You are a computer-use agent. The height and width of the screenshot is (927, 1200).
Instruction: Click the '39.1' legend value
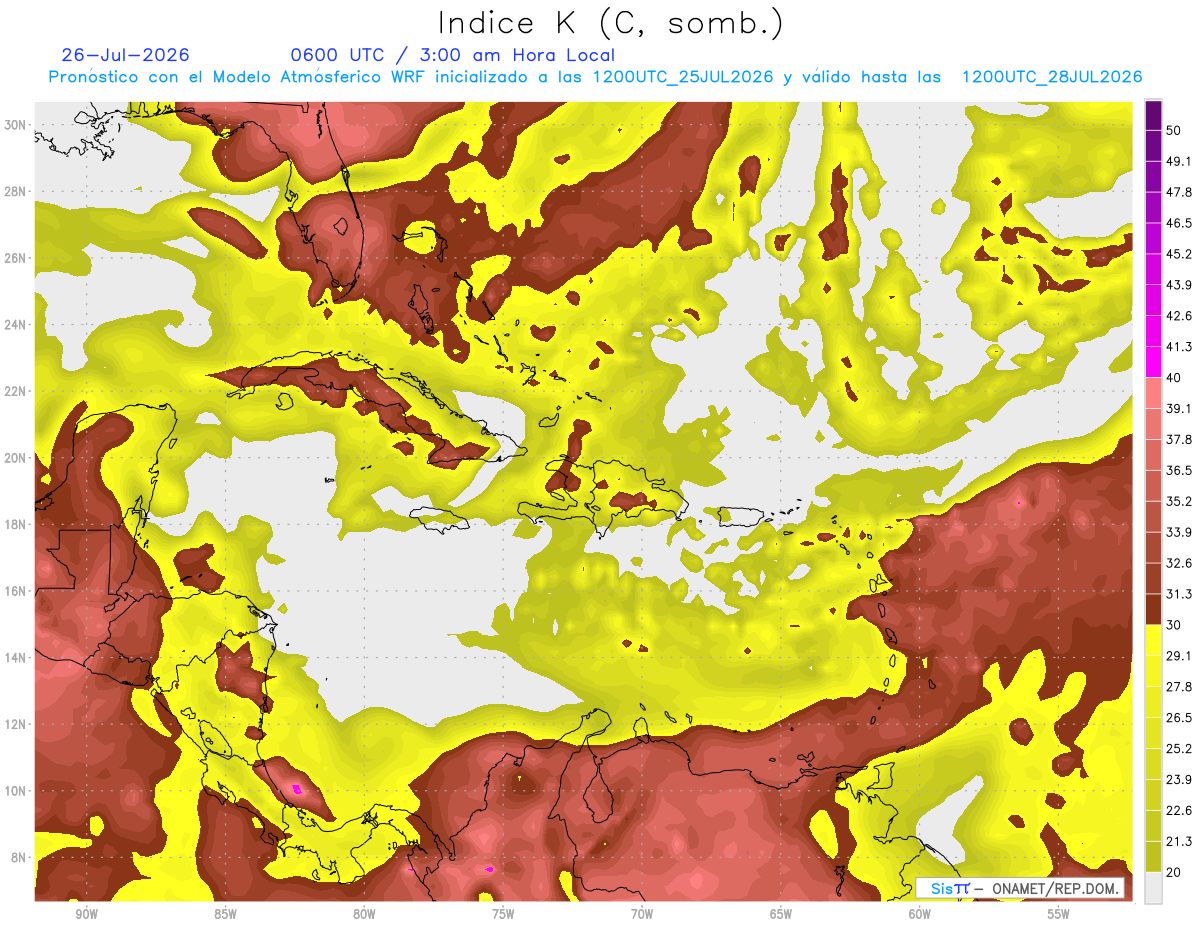pos(1179,408)
